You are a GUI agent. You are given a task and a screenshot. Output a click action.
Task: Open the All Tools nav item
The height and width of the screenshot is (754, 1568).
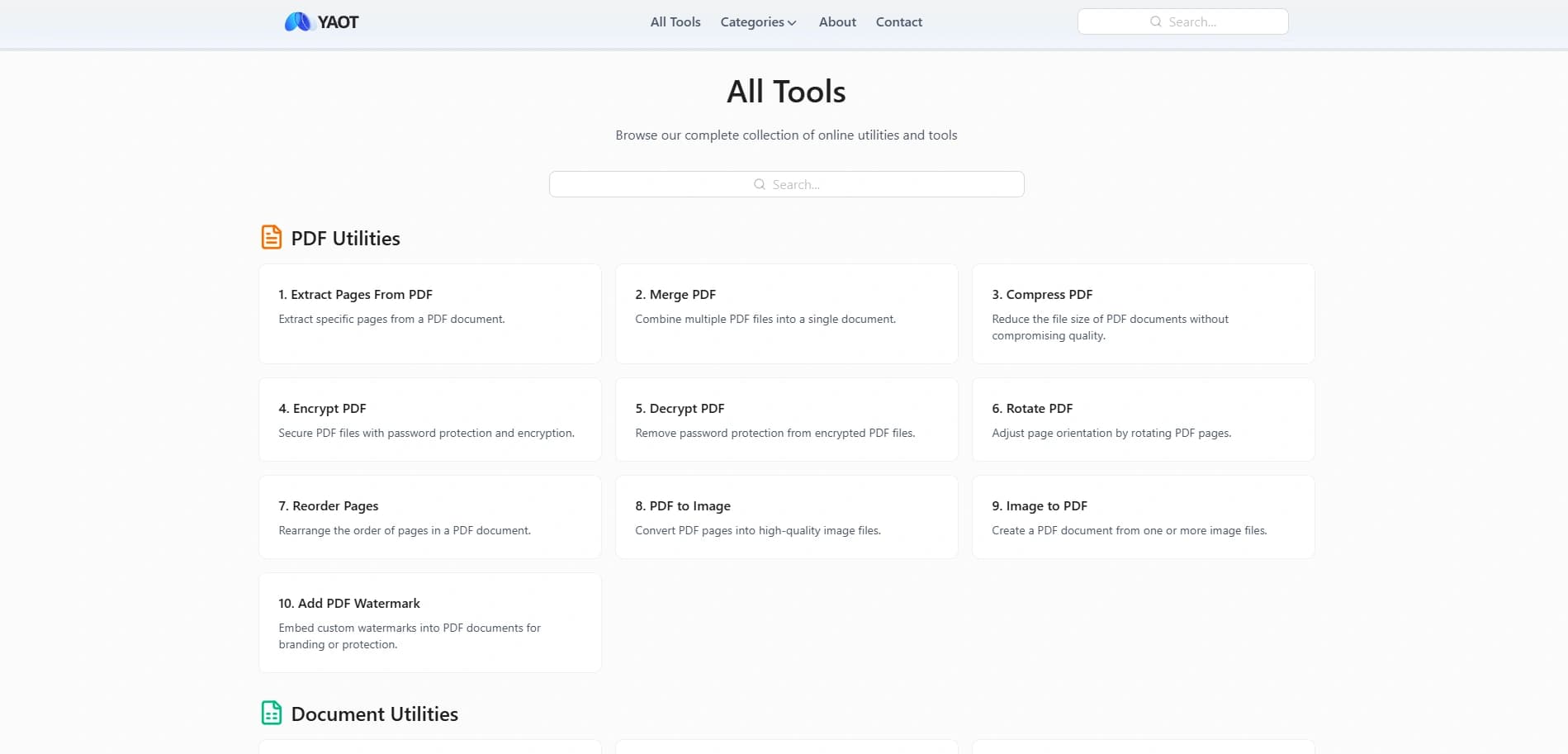click(675, 22)
